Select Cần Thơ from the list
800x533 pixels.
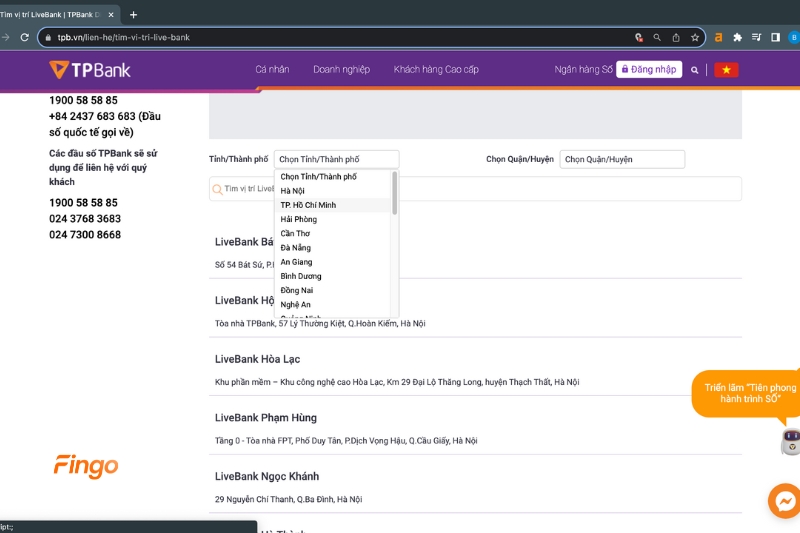[x=333, y=234]
